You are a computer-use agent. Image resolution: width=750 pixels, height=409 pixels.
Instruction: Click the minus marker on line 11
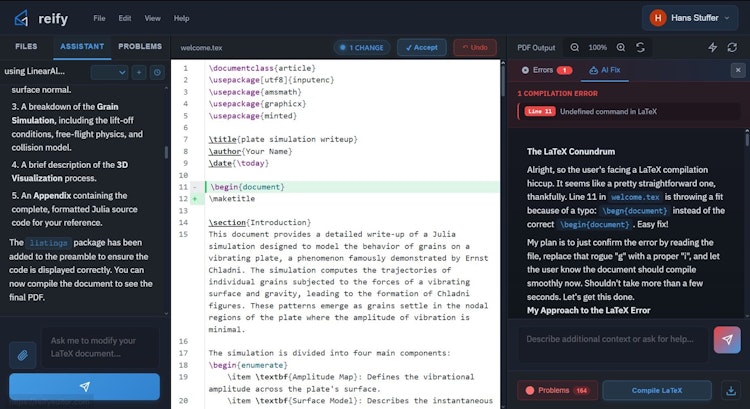195,187
